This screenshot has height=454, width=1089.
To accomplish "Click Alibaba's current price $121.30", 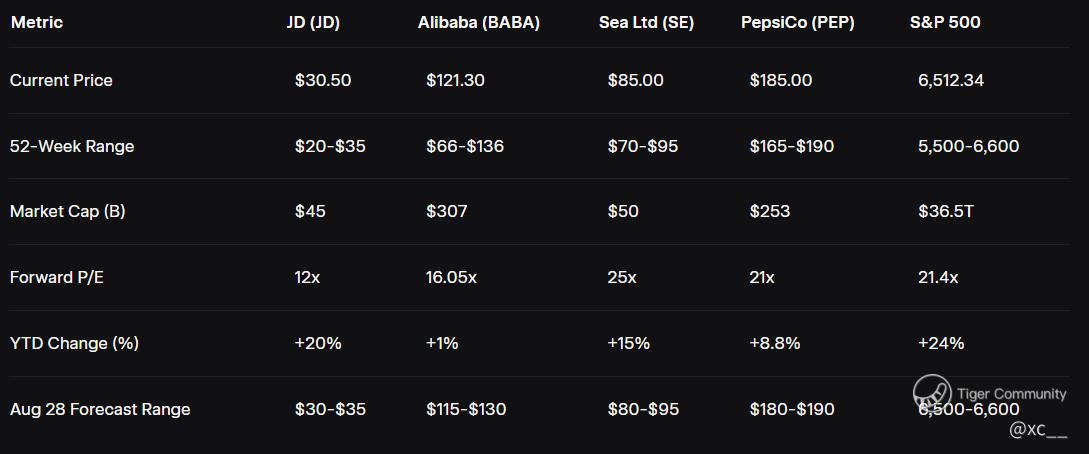I will click(455, 80).
